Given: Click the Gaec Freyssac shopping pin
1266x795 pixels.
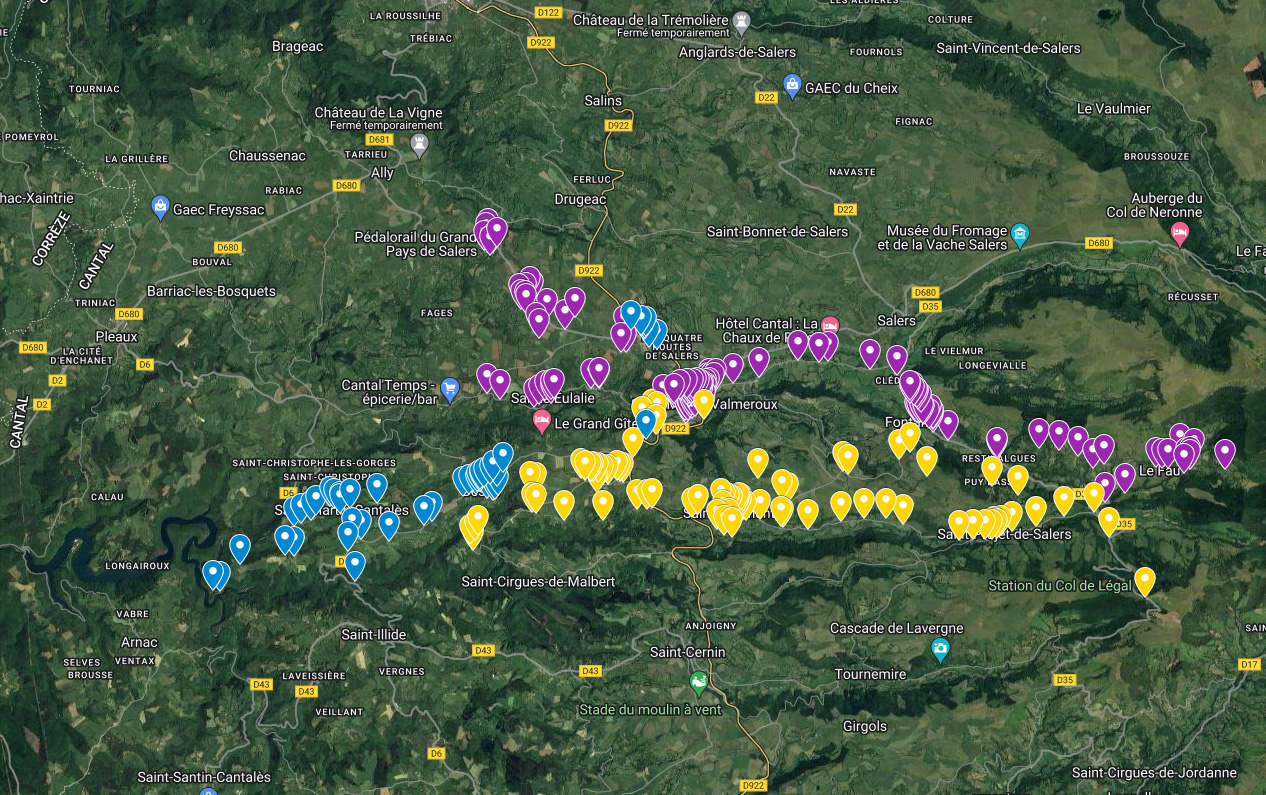Looking at the screenshot, I should point(159,207).
